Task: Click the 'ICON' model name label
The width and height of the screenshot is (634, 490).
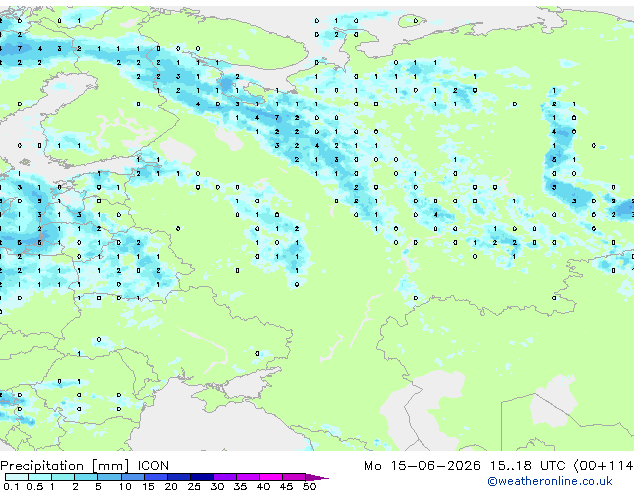Action: coord(153,466)
